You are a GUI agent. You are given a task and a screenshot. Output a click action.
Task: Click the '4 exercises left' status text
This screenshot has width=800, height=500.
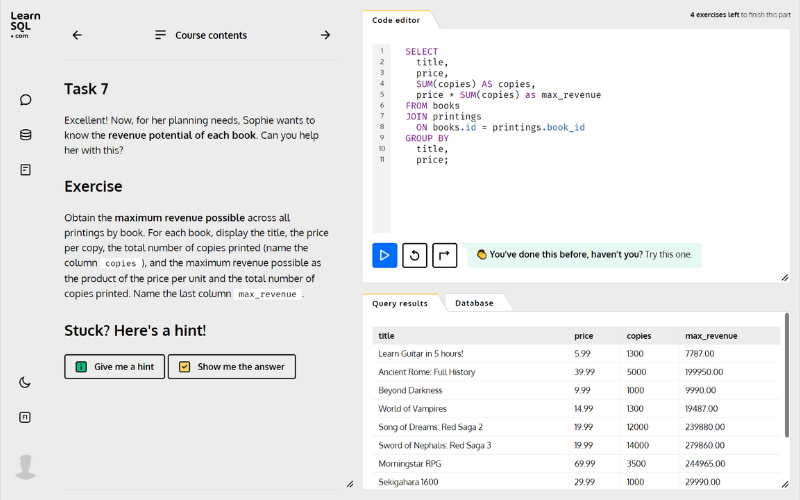point(714,15)
